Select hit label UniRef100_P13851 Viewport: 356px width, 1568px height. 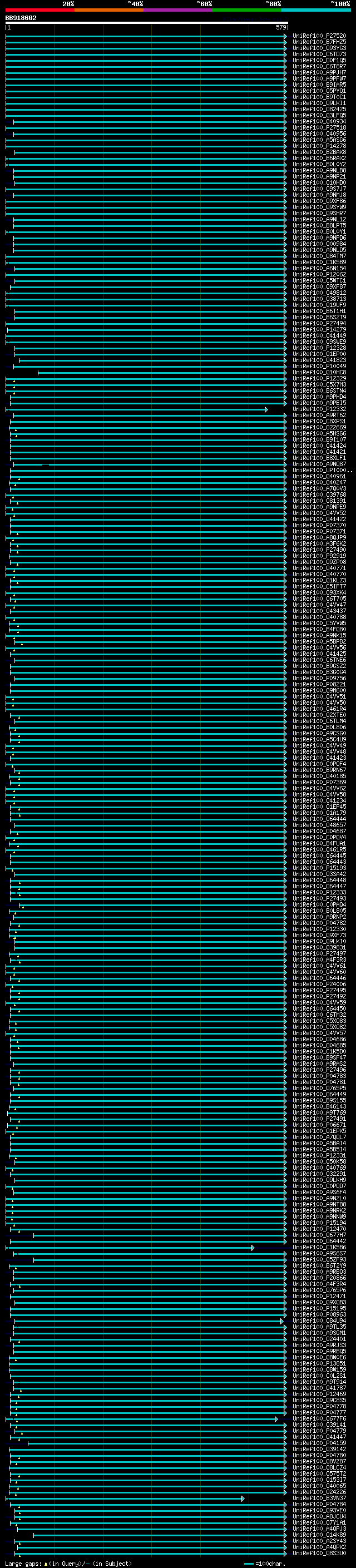(x=319, y=1363)
